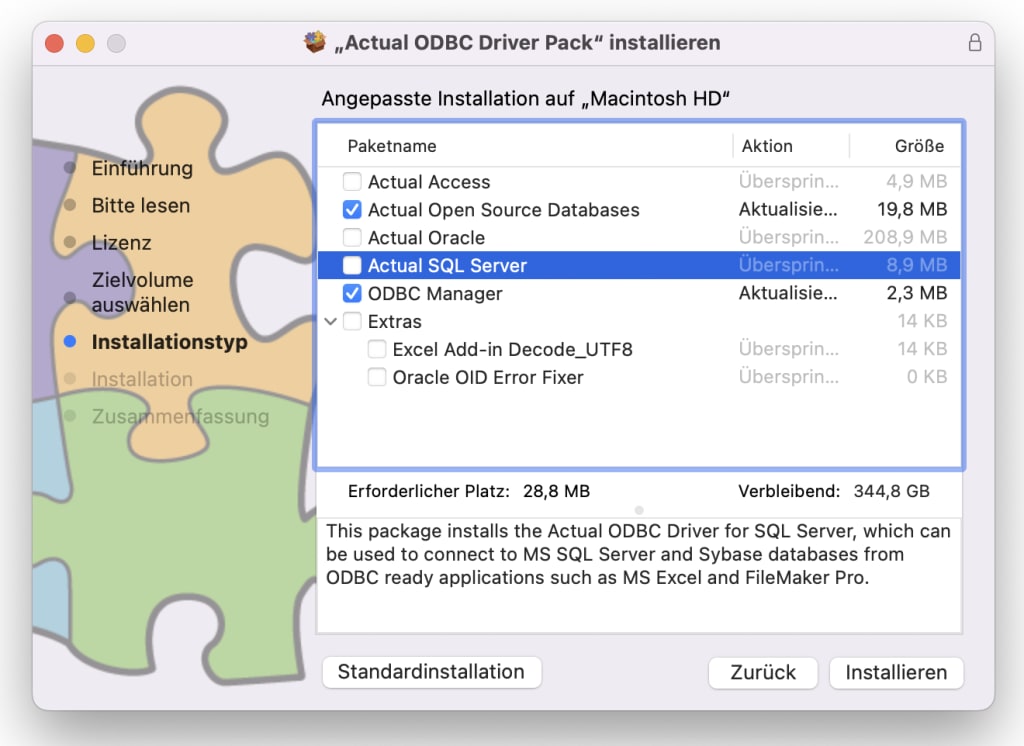Click the Einführung step in sidebar
1024x746 pixels.
(x=142, y=169)
